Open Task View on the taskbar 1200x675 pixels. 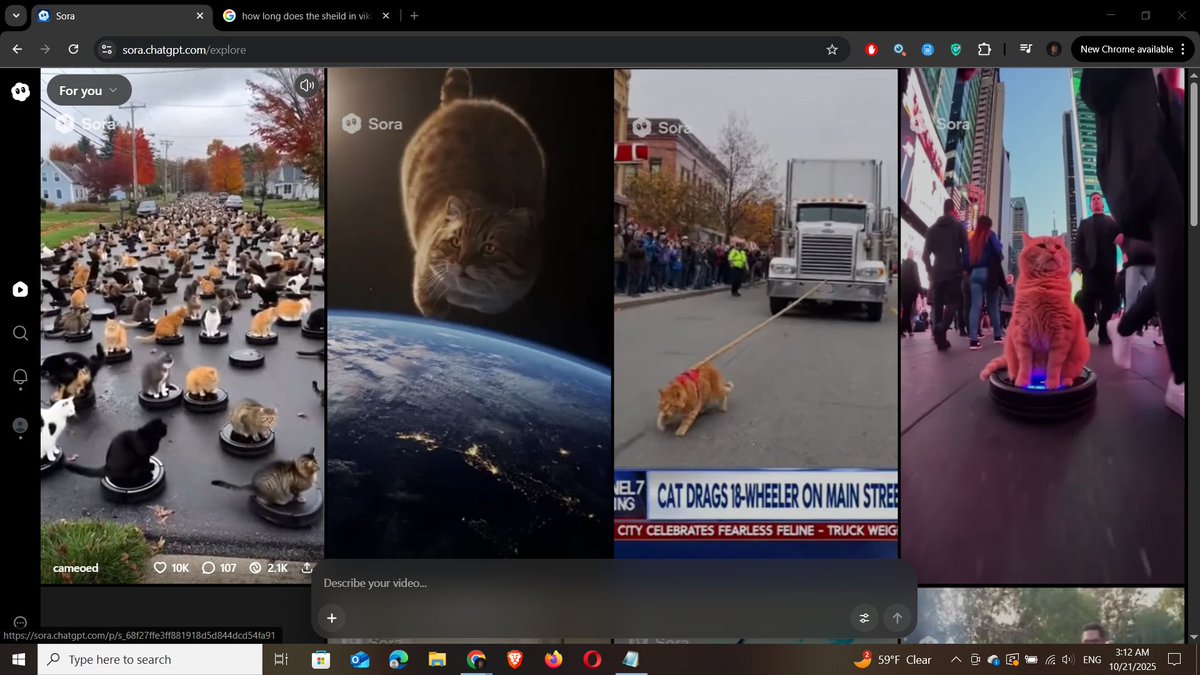point(281,659)
